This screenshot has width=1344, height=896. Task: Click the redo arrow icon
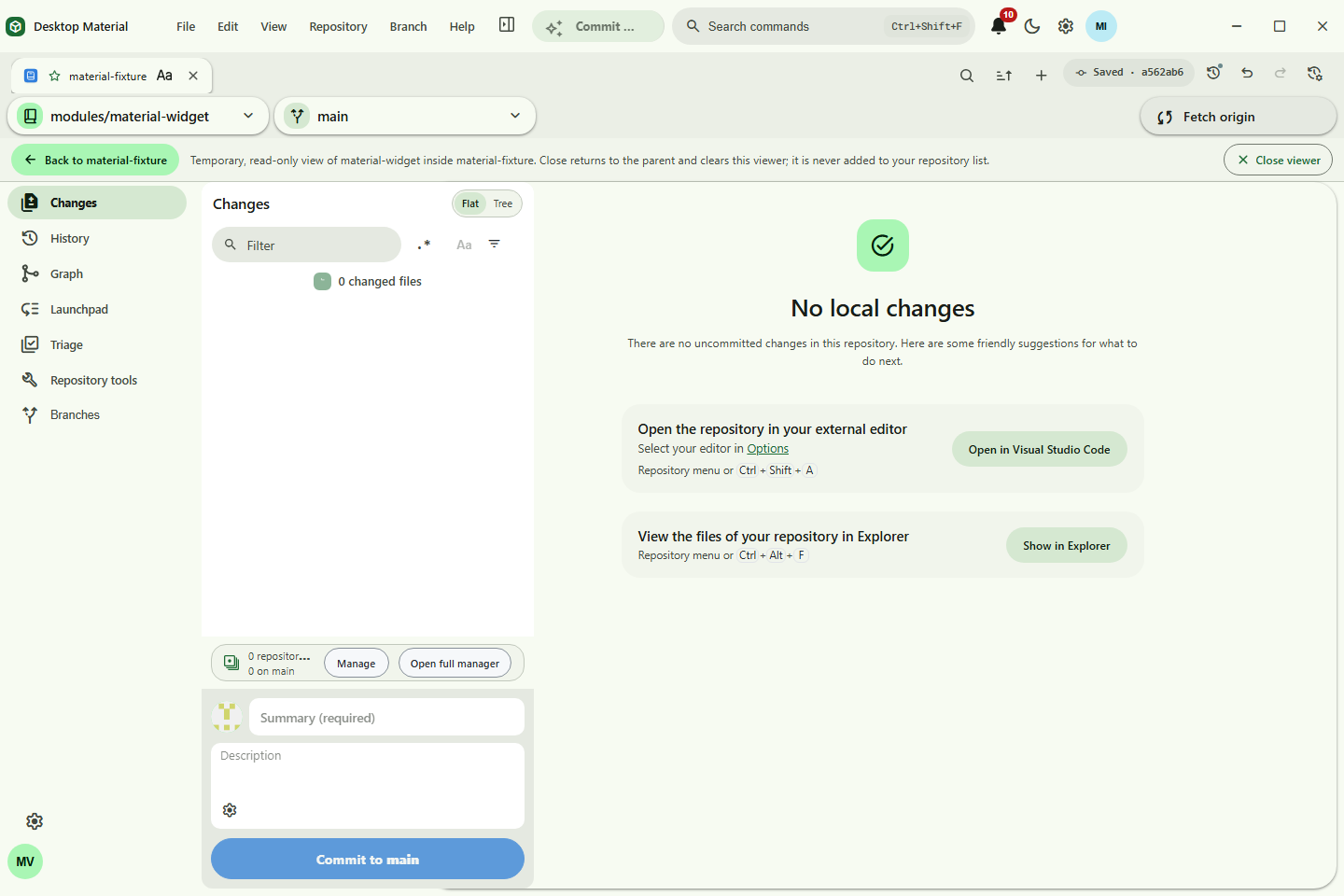pos(1281,72)
